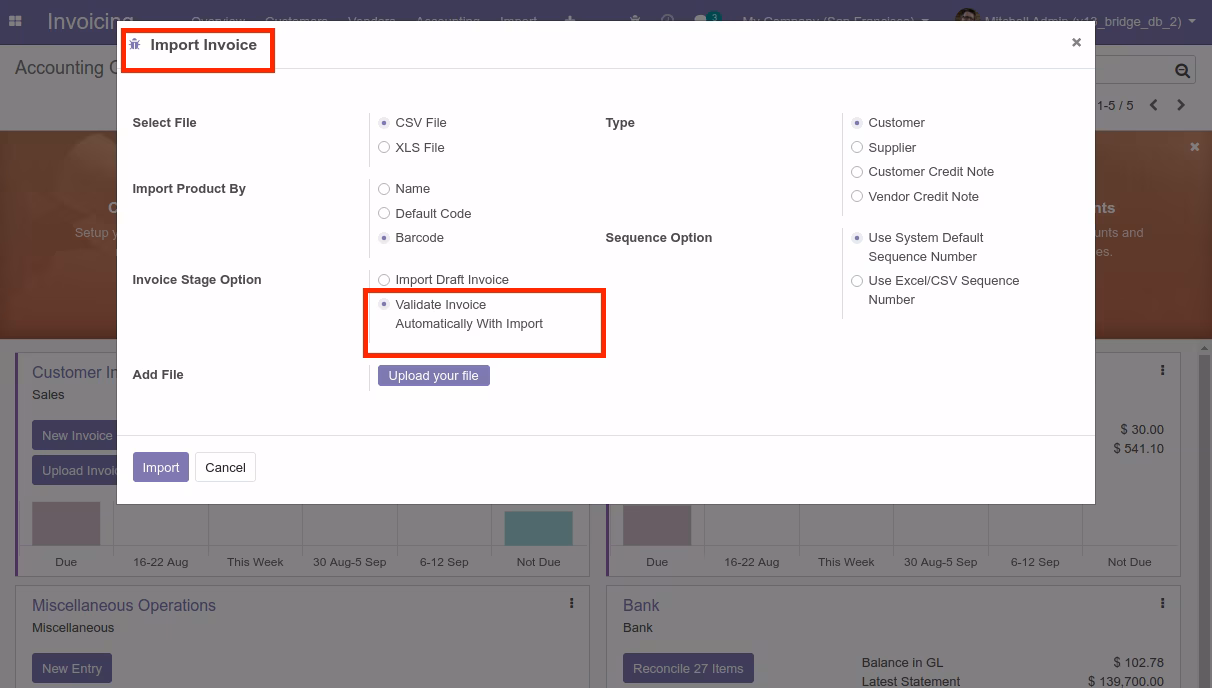Cancel the Import Invoice dialog

coord(226,467)
